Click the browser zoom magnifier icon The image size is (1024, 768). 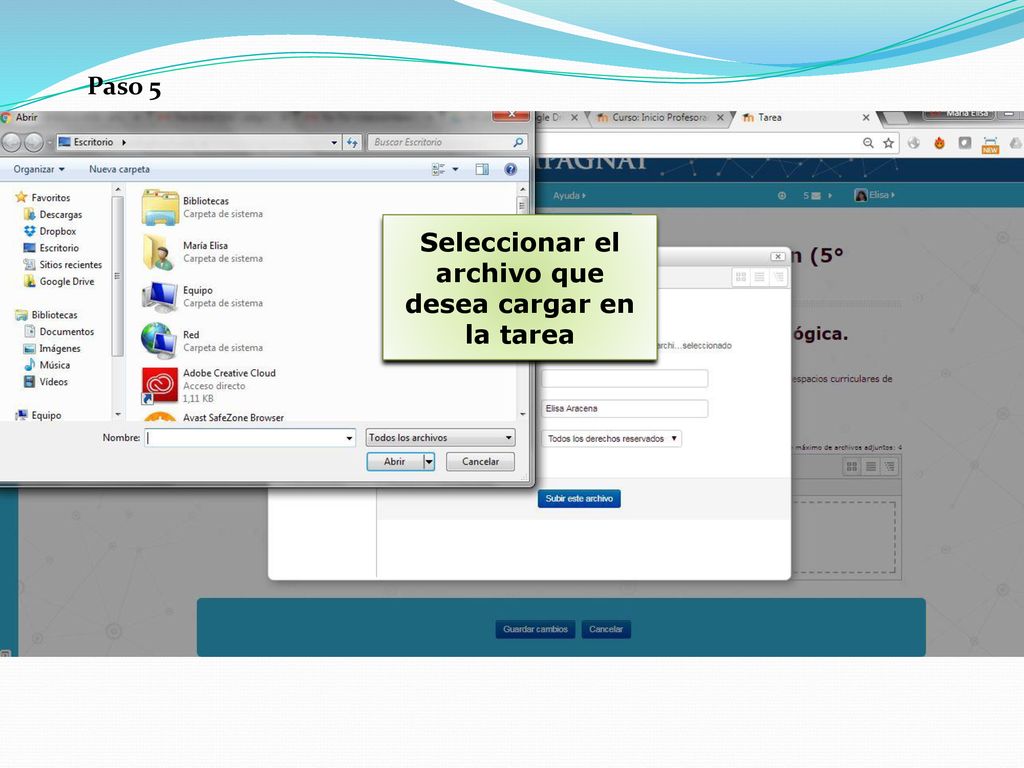click(x=868, y=142)
